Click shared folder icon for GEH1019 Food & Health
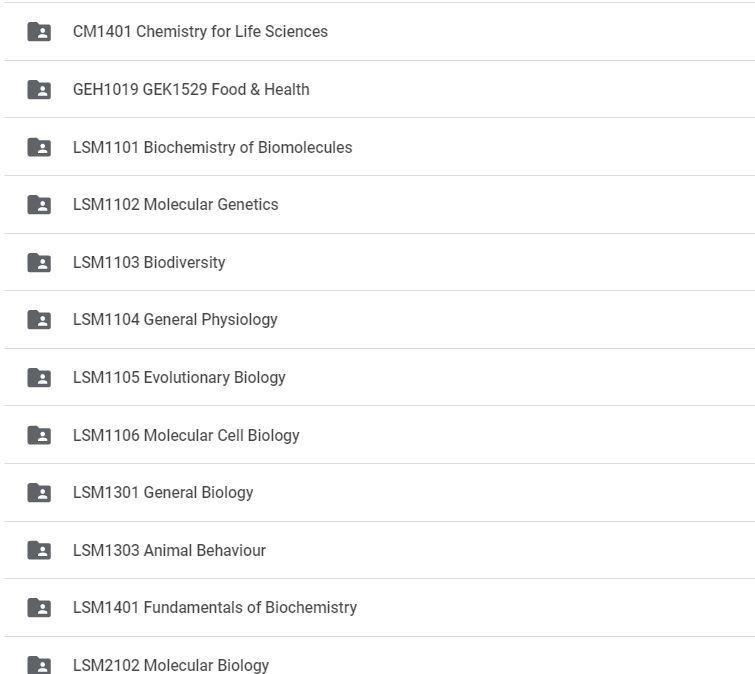755x674 pixels. 39,90
